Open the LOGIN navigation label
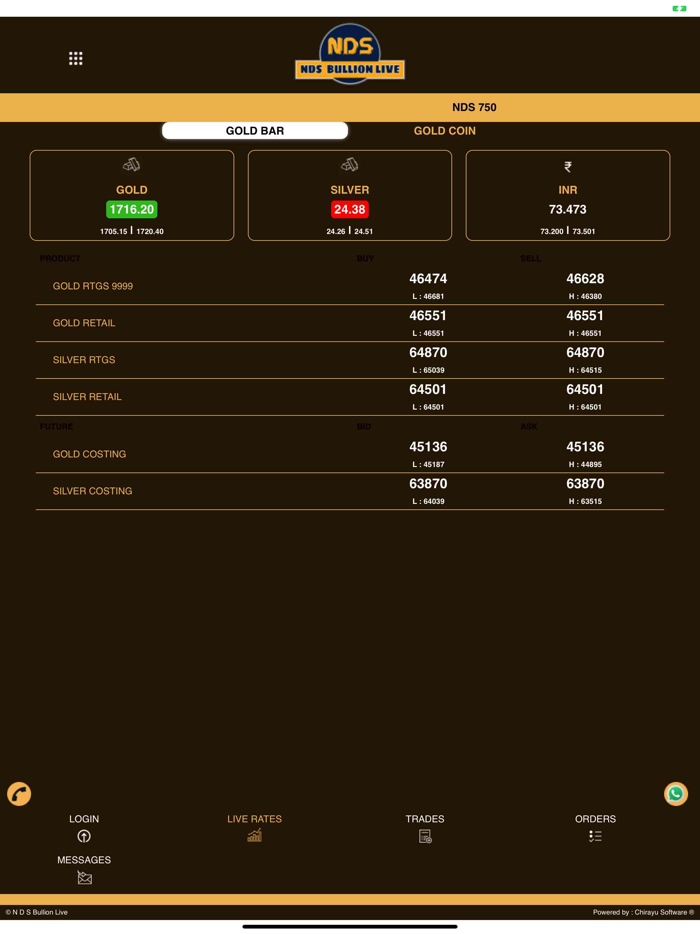The width and height of the screenshot is (700, 934). (x=84, y=819)
